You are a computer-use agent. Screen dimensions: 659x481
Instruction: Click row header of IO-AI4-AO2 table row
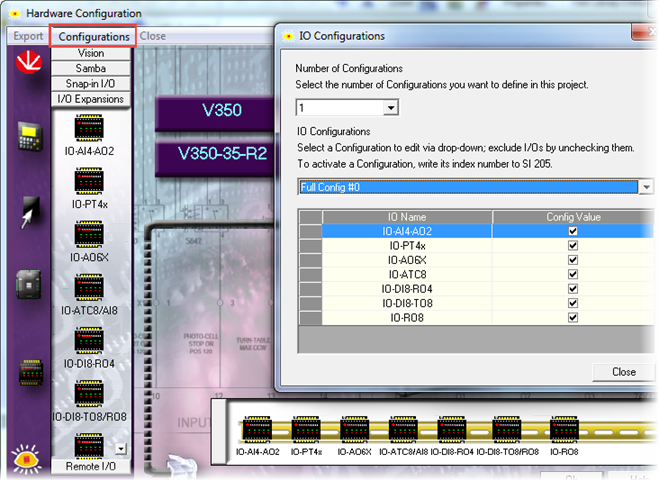[x=310, y=231]
